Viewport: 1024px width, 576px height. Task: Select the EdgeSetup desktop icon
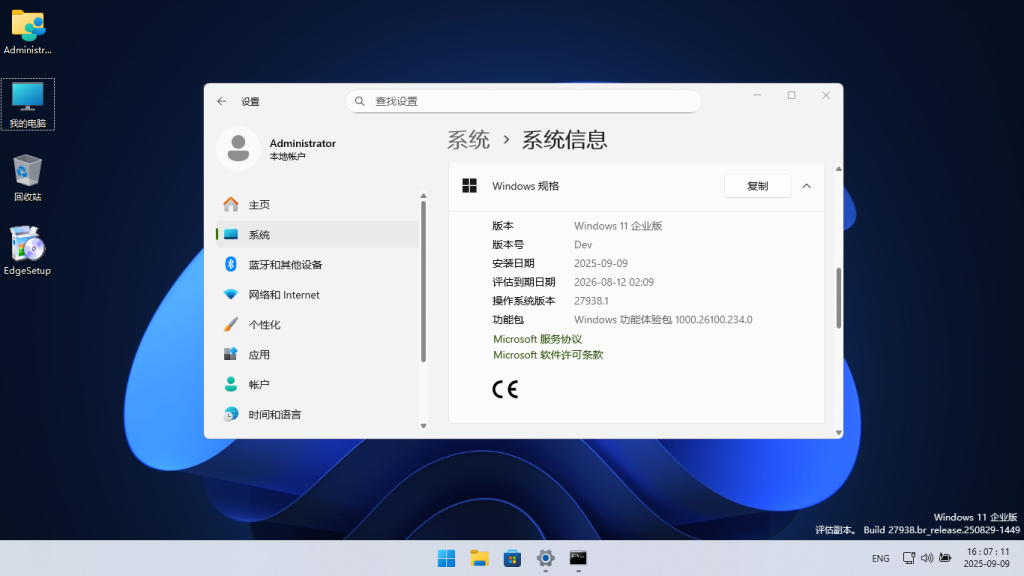click(27, 251)
